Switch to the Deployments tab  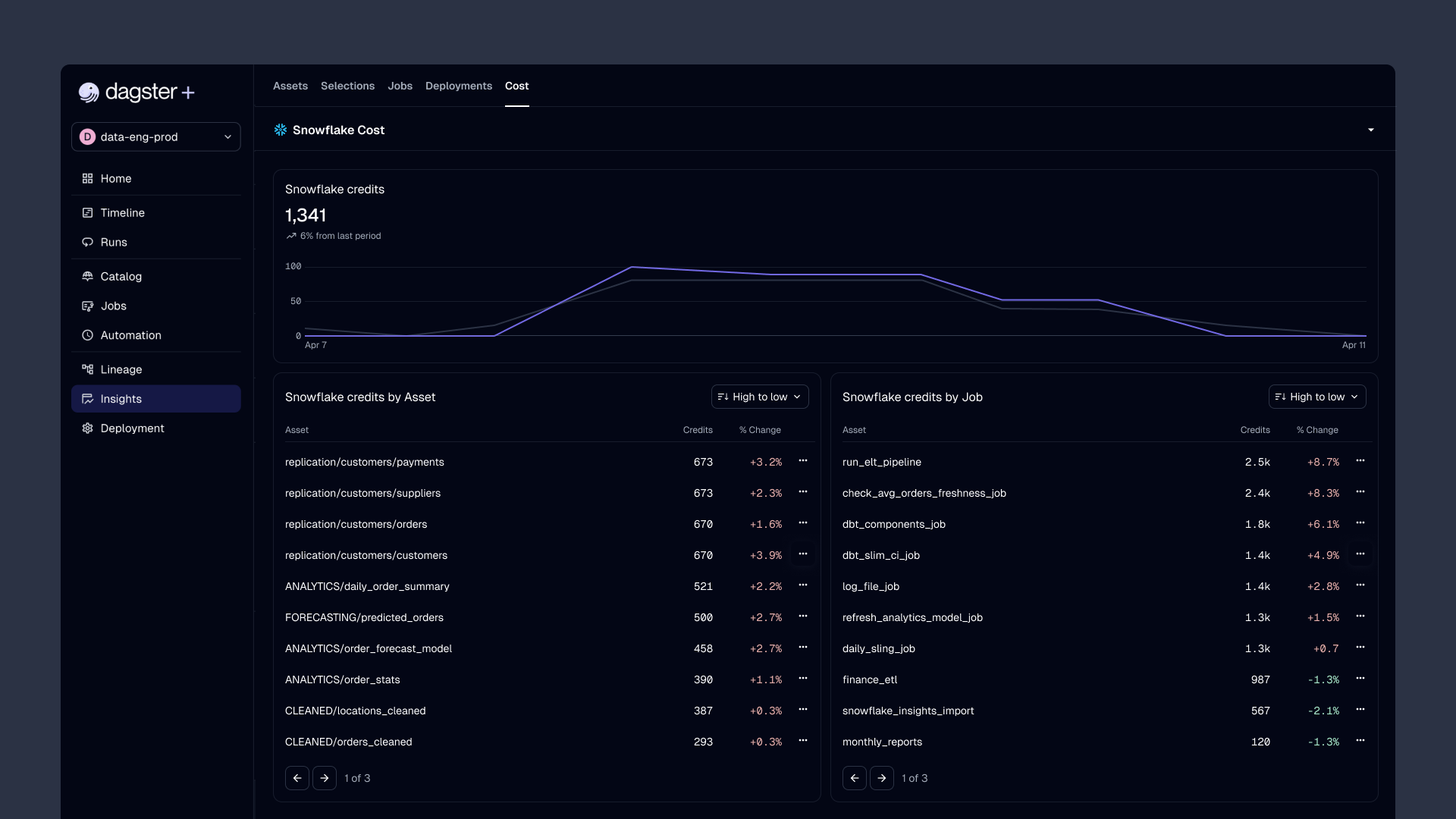click(x=459, y=86)
